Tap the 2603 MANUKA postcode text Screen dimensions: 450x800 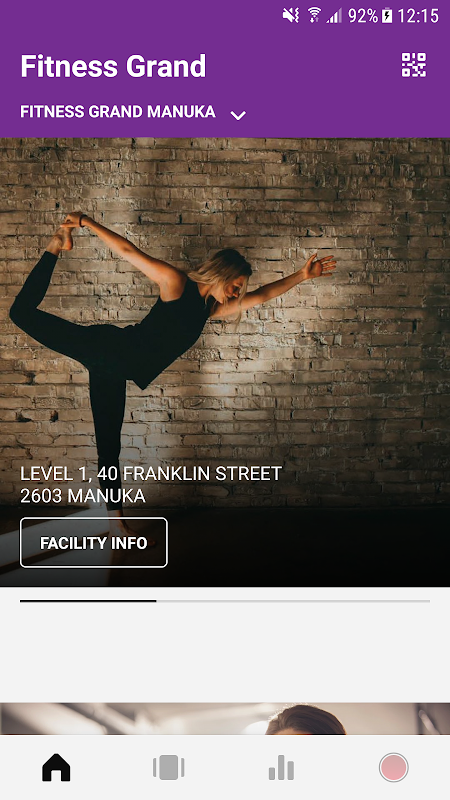[83, 496]
